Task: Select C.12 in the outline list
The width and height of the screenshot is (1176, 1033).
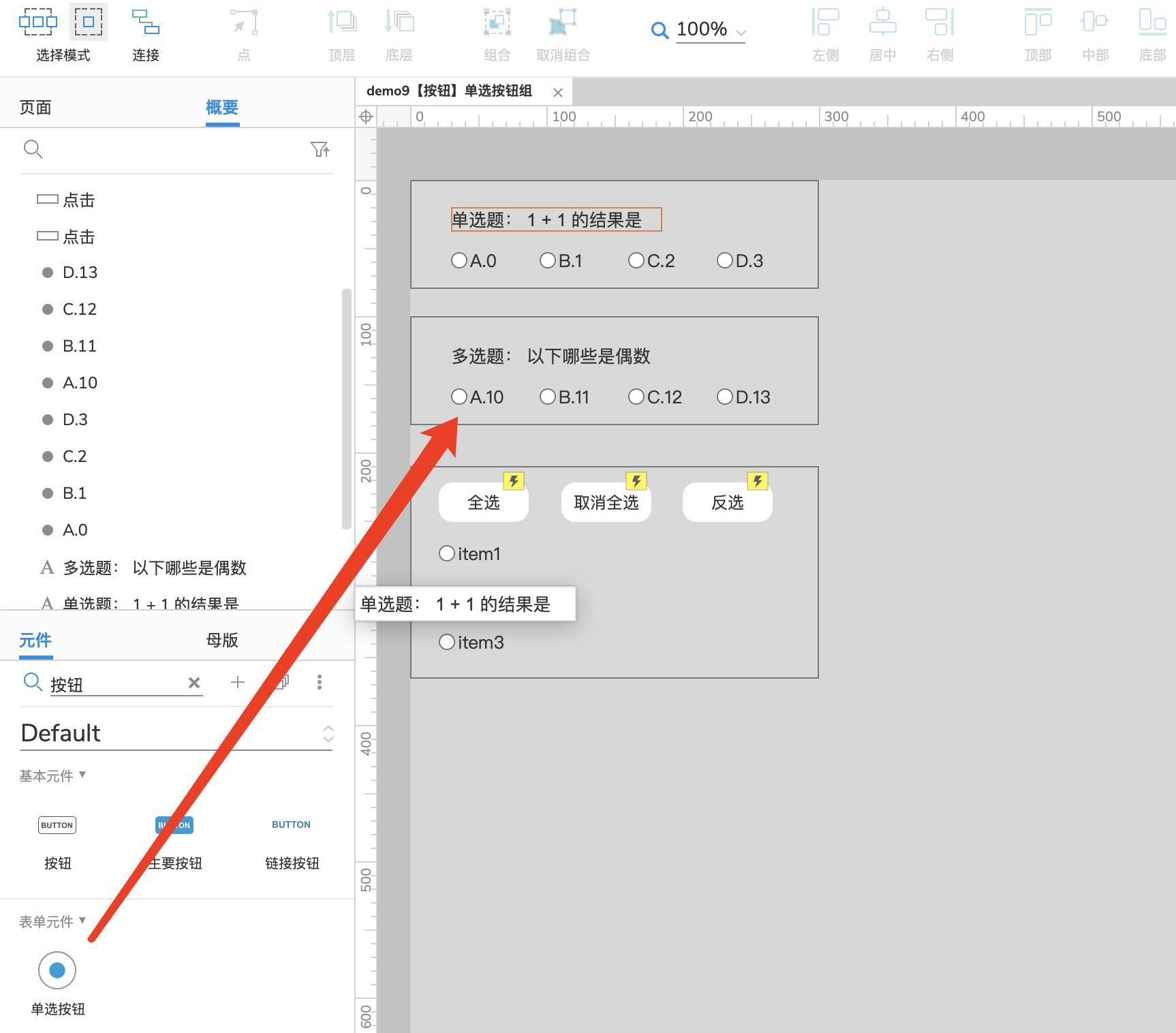Action: click(x=80, y=309)
